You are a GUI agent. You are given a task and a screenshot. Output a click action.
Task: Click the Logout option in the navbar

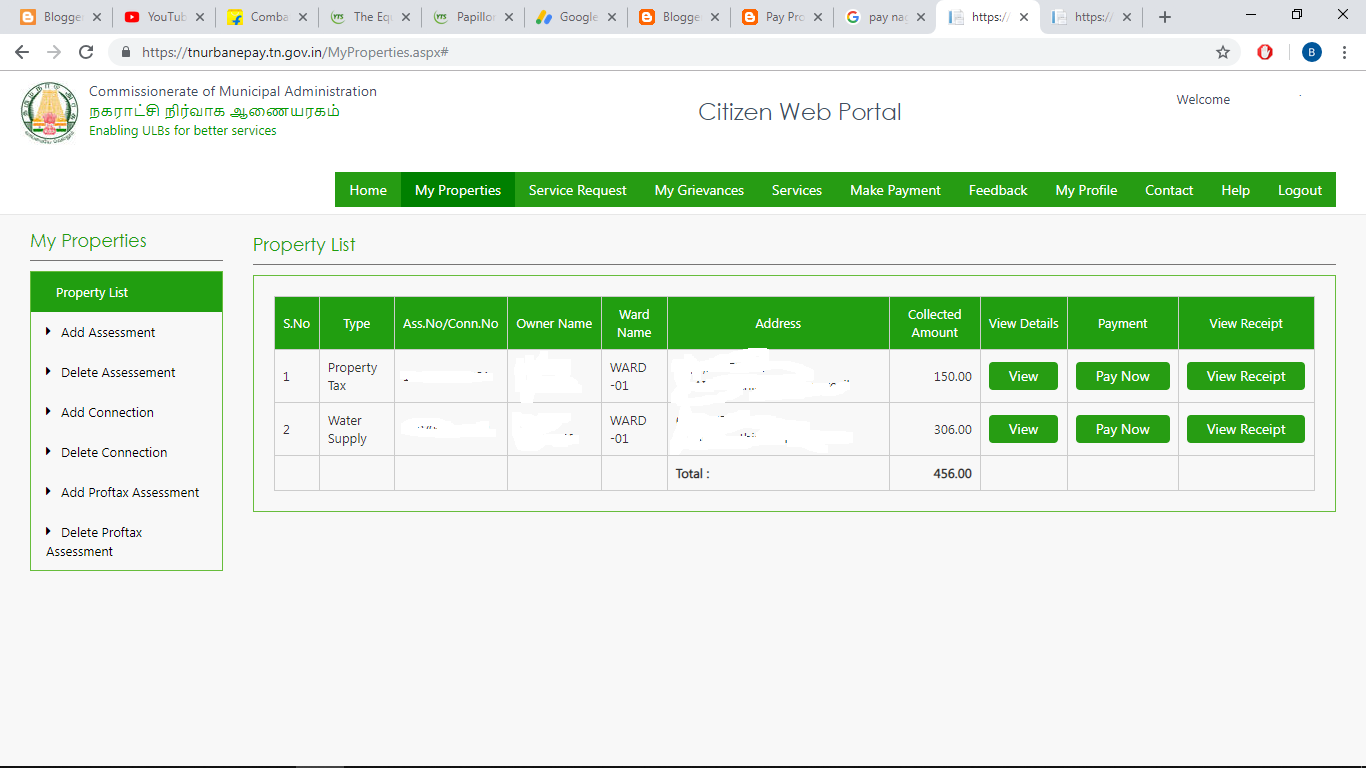(x=1299, y=189)
